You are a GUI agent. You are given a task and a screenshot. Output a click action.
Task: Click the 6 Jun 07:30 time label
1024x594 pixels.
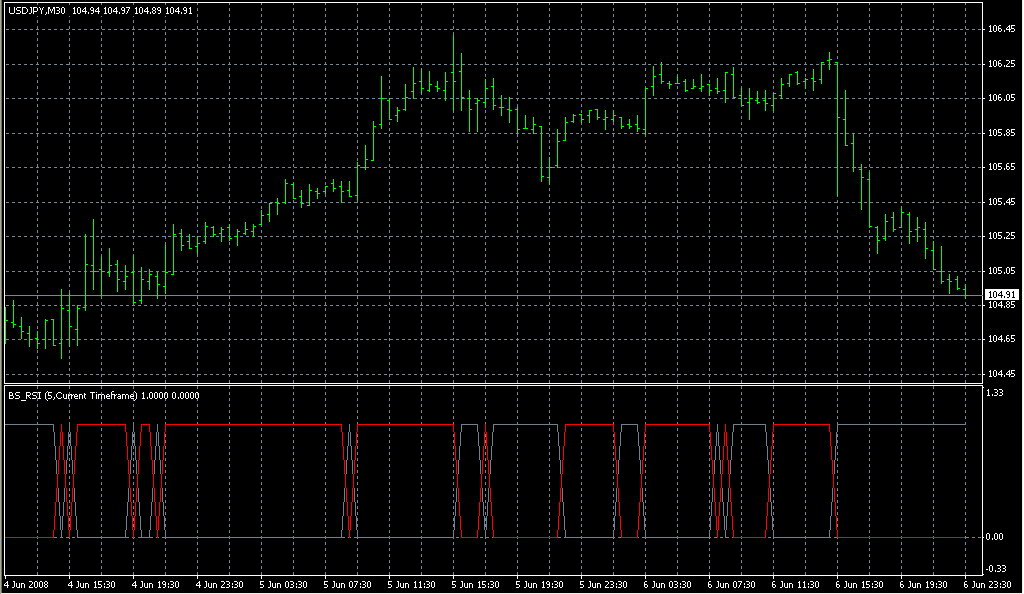coord(731,585)
